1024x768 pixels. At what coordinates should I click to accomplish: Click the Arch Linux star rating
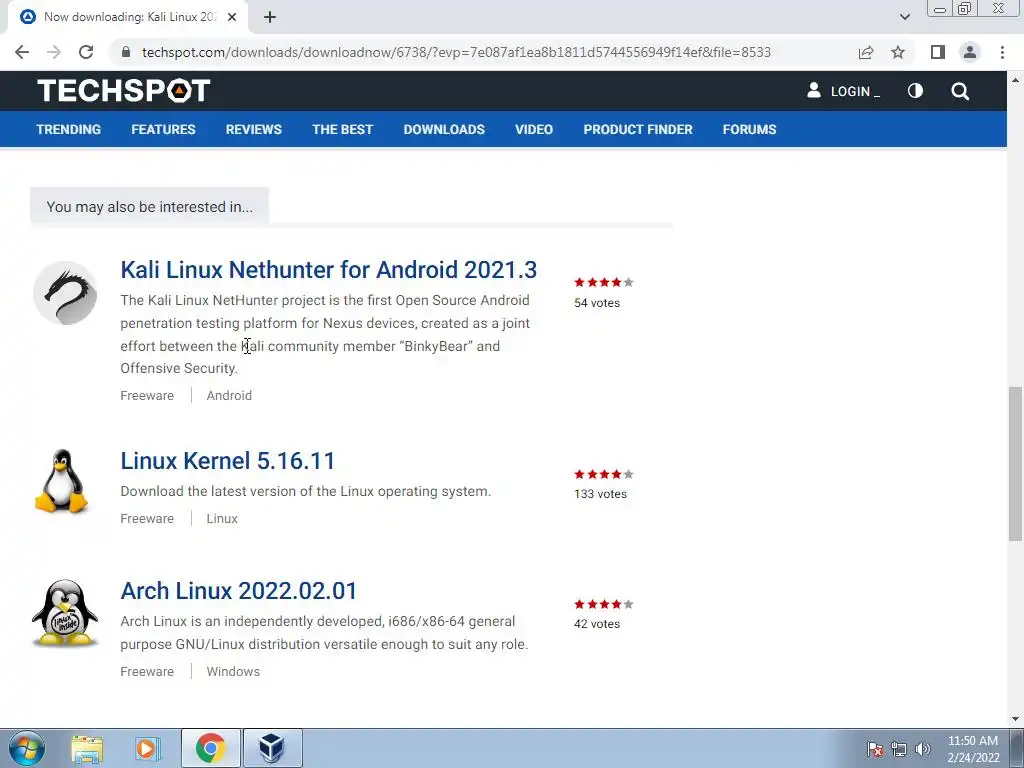pos(603,604)
